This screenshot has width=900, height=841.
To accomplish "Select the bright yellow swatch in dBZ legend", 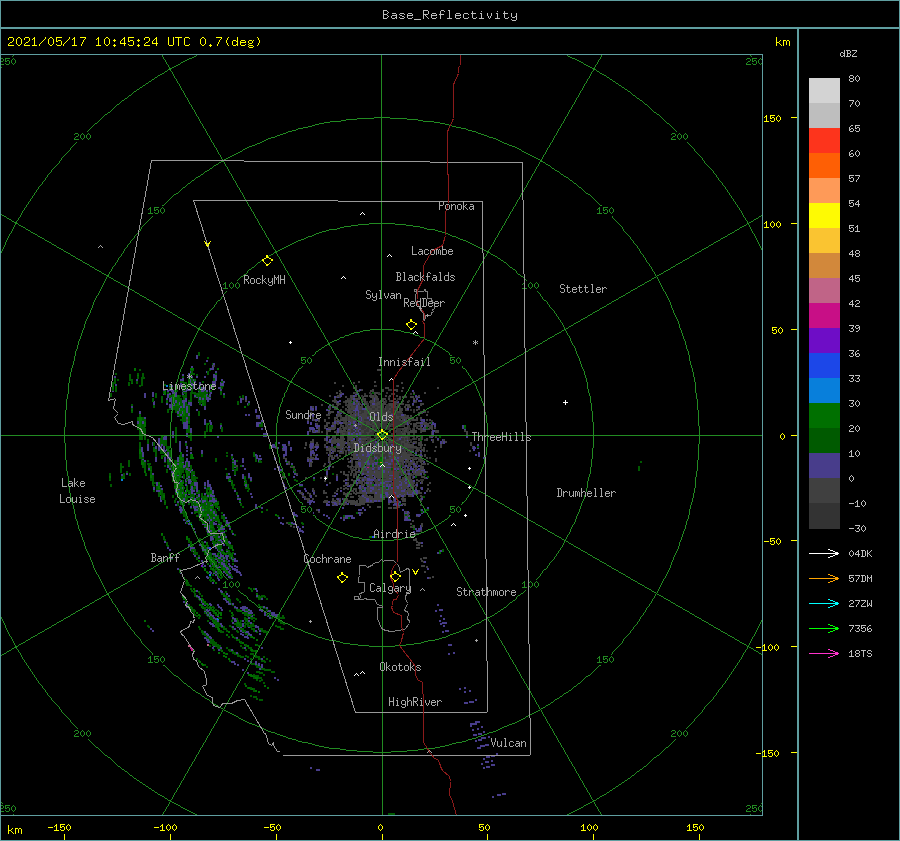I will 824,215.
